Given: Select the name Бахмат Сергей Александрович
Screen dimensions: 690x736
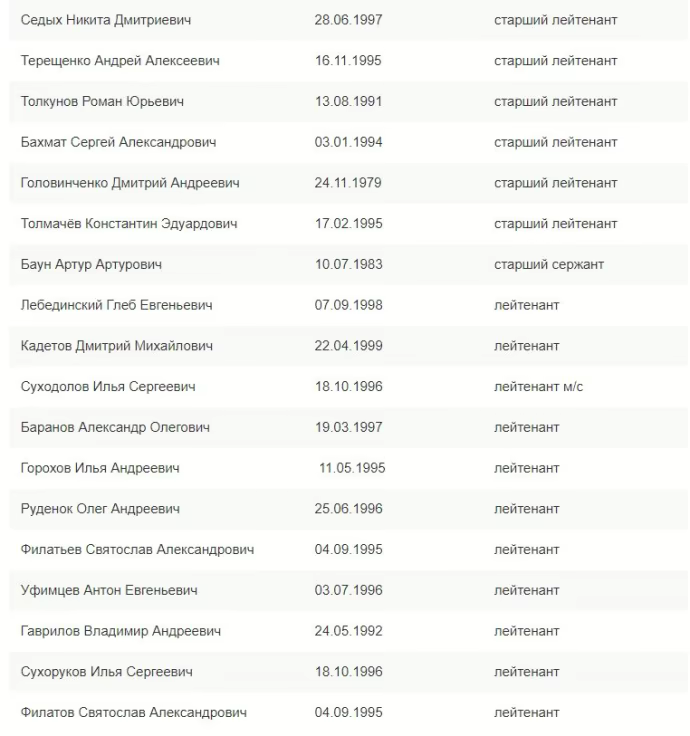Looking at the screenshot, I should click(118, 143).
